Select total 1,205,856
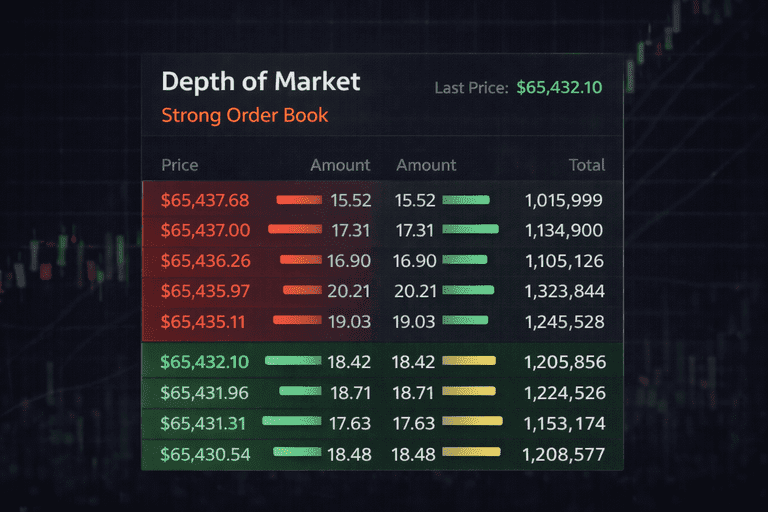This screenshot has width=768, height=512. pyautogui.click(x=565, y=362)
